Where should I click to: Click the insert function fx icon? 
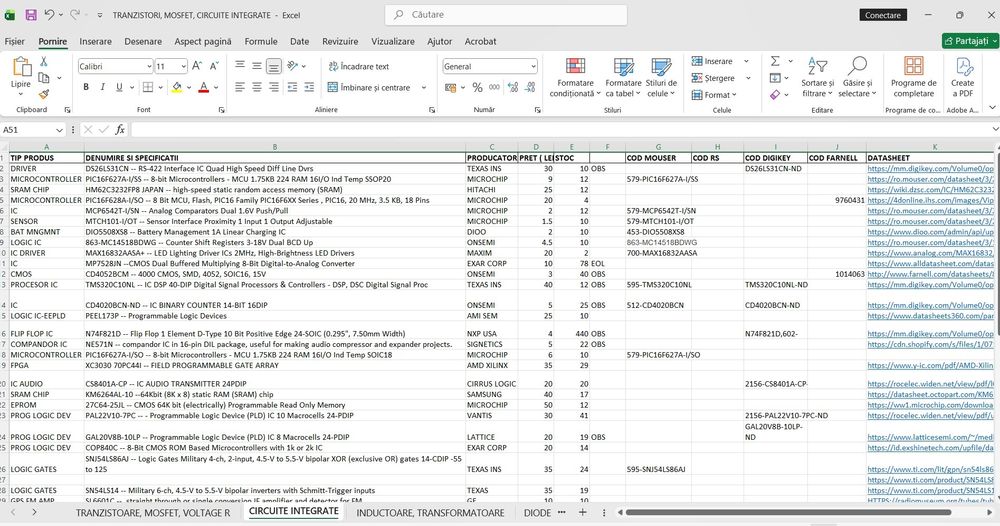(x=120, y=129)
